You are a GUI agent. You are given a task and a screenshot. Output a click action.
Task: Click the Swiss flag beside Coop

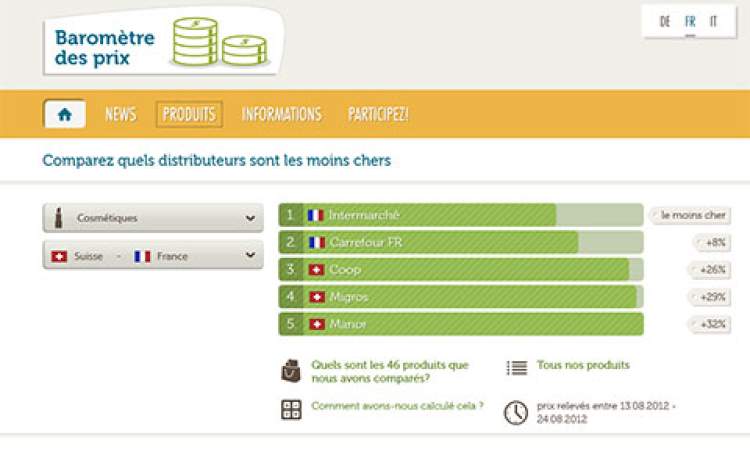tap(316, 270)
